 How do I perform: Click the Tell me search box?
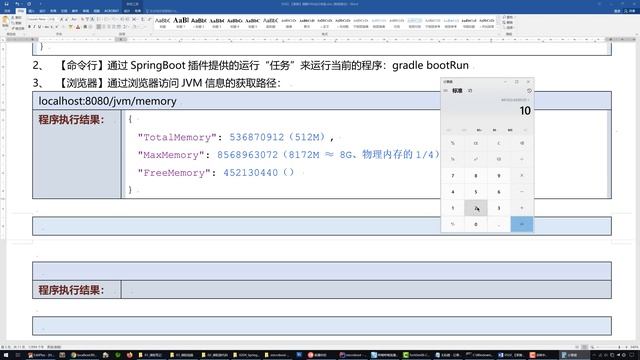[x=162, y=11]
